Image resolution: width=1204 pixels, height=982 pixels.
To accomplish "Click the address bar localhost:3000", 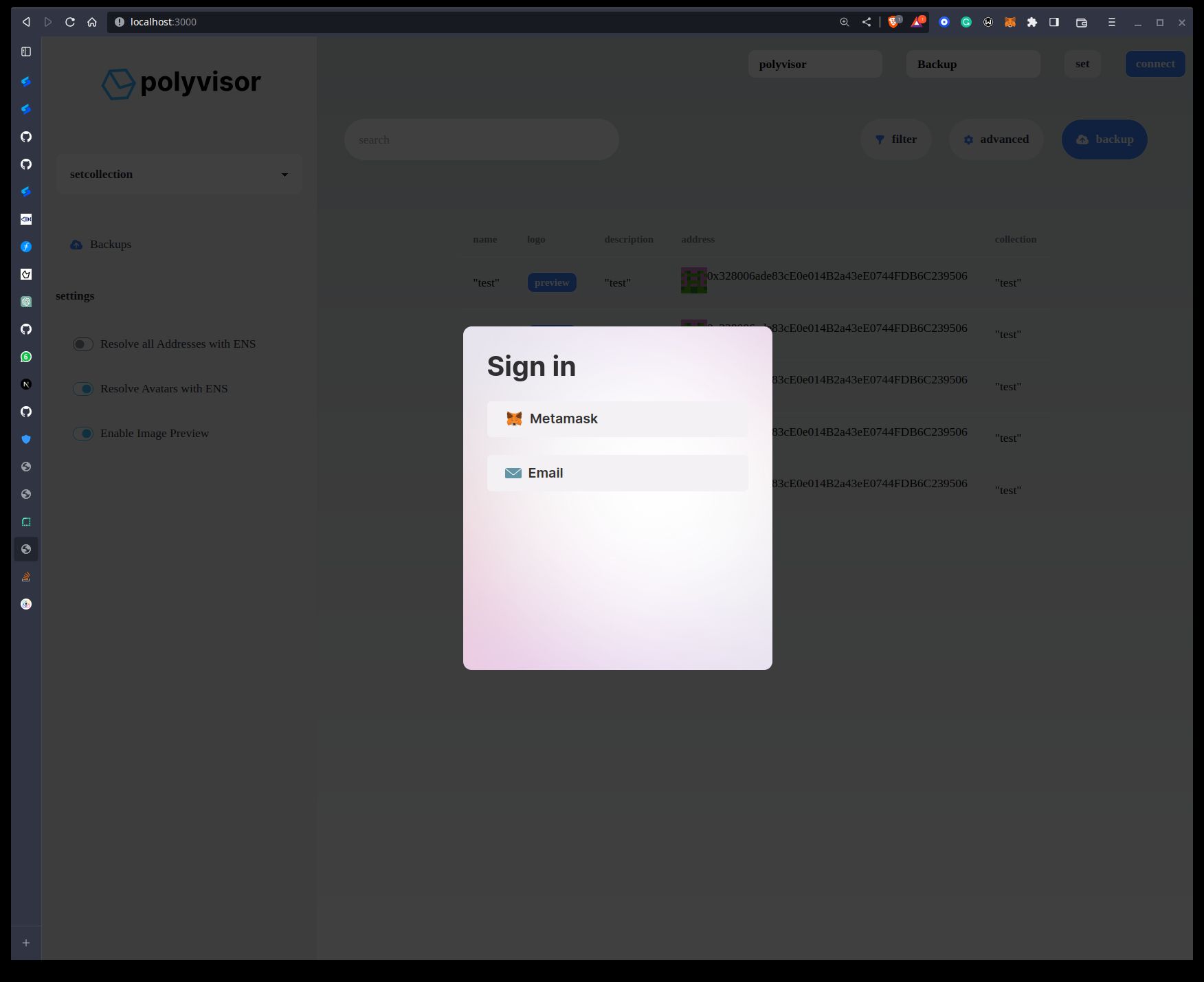I will (164, 22).
